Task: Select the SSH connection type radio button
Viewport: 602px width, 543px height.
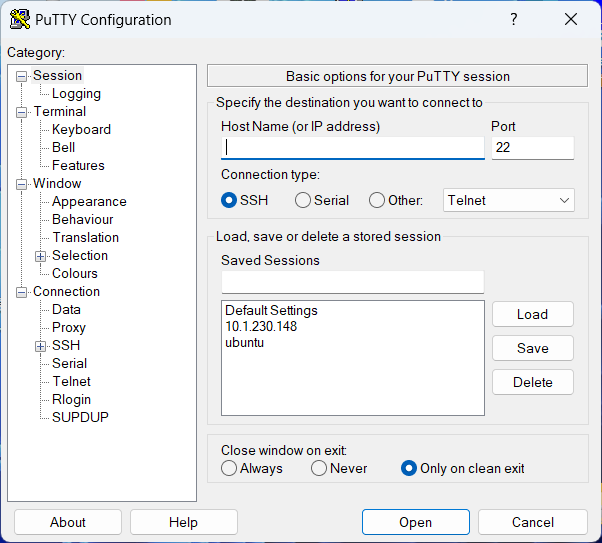Action: tap(228, 200)
